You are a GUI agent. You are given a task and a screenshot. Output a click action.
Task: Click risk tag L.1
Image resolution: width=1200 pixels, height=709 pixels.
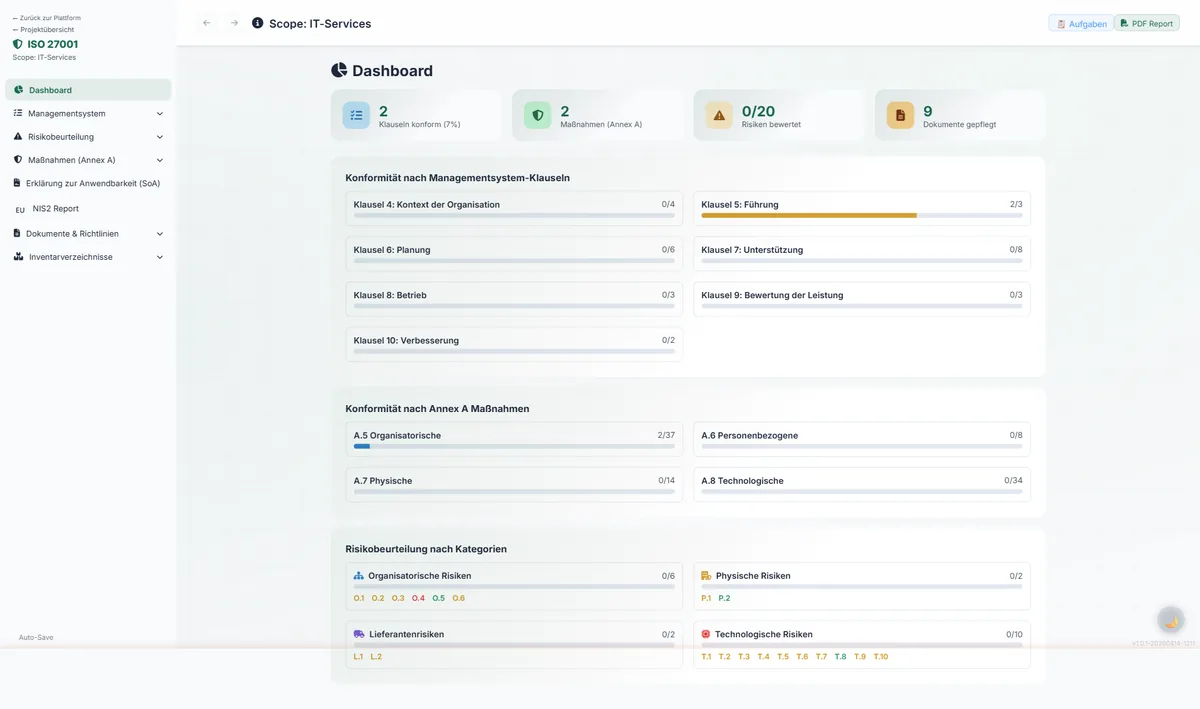pos(359,657)
